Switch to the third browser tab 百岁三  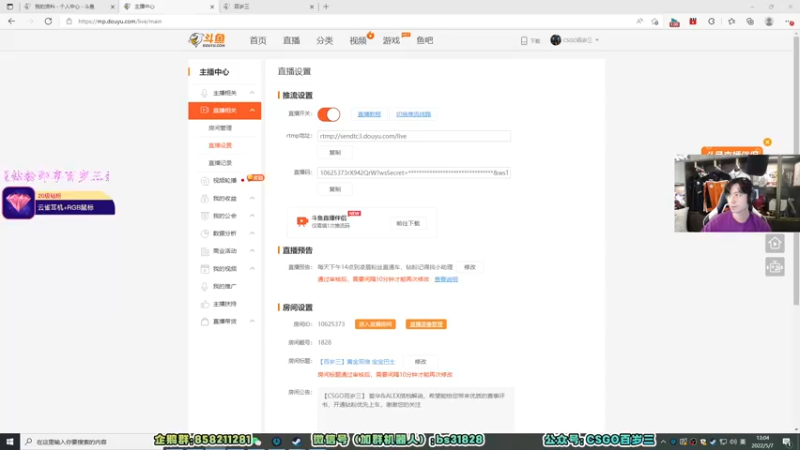[x=268, y=7]
